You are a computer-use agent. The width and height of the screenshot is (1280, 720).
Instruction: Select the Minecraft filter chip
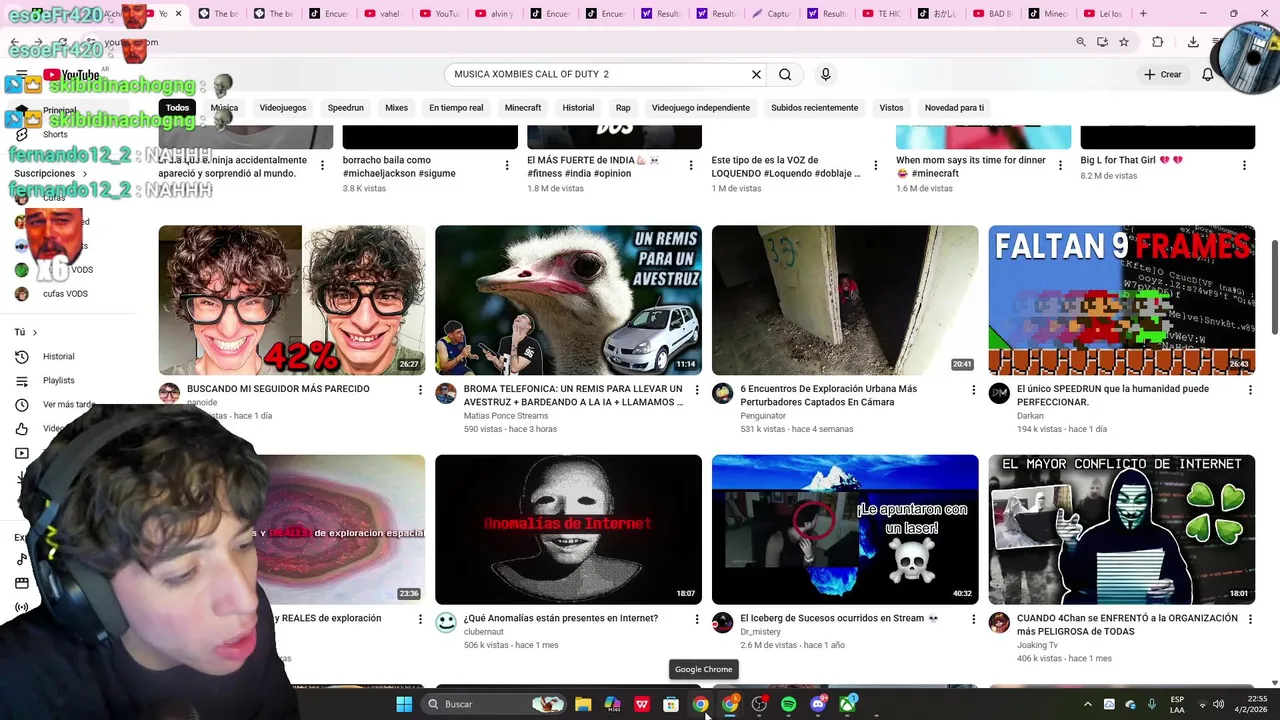(523, 108)
